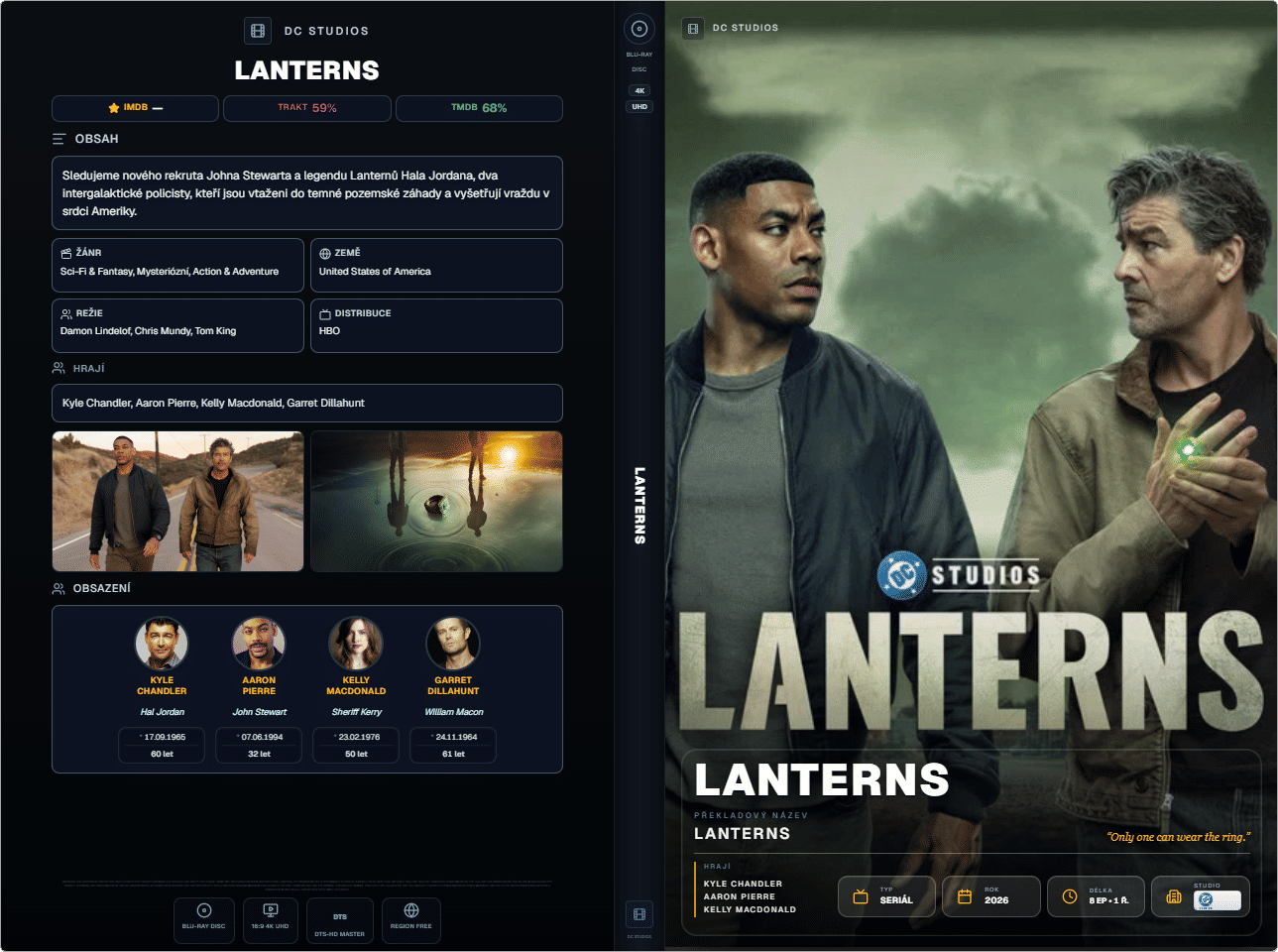Image resolution: width=1278 pixels, height=952 pixels.
Task: Click the synopsis text starting with Sledujeme
Action: tap(307, 193)
